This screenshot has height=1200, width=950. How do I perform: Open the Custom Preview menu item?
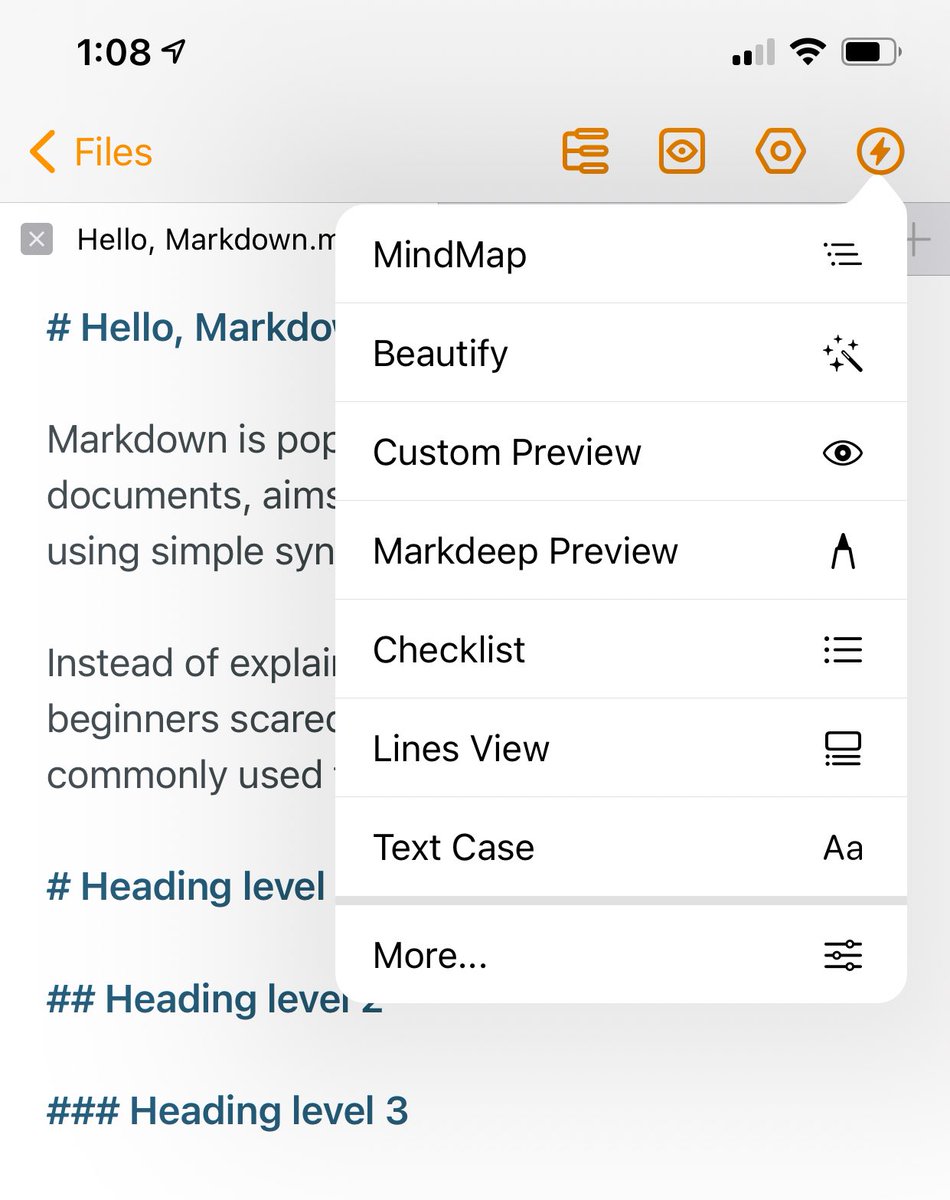(x=621, y=452)
